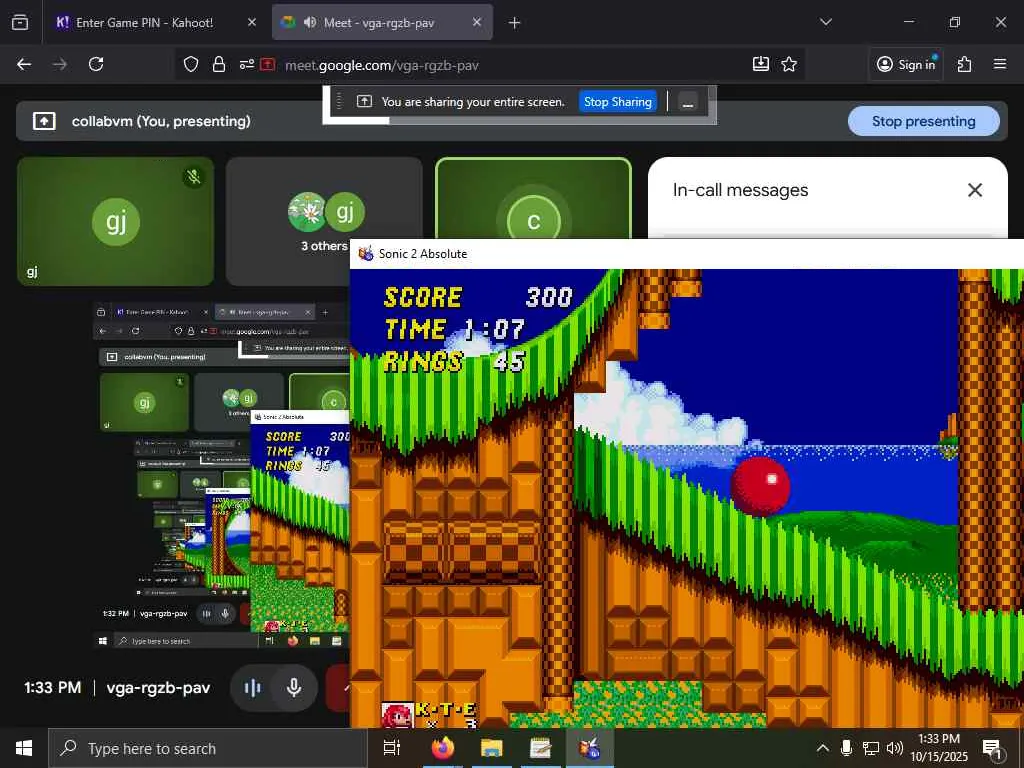Open the notification center icon
Image resolution: width=1024 pixels, height=768 pixels.
993,749
